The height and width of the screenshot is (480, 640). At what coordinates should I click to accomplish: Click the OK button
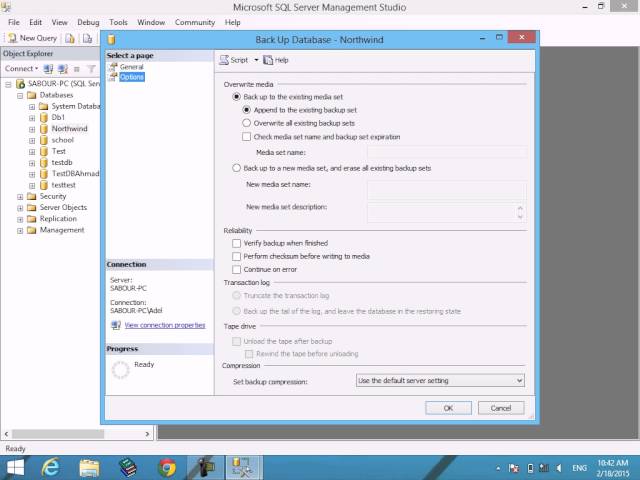448,408
